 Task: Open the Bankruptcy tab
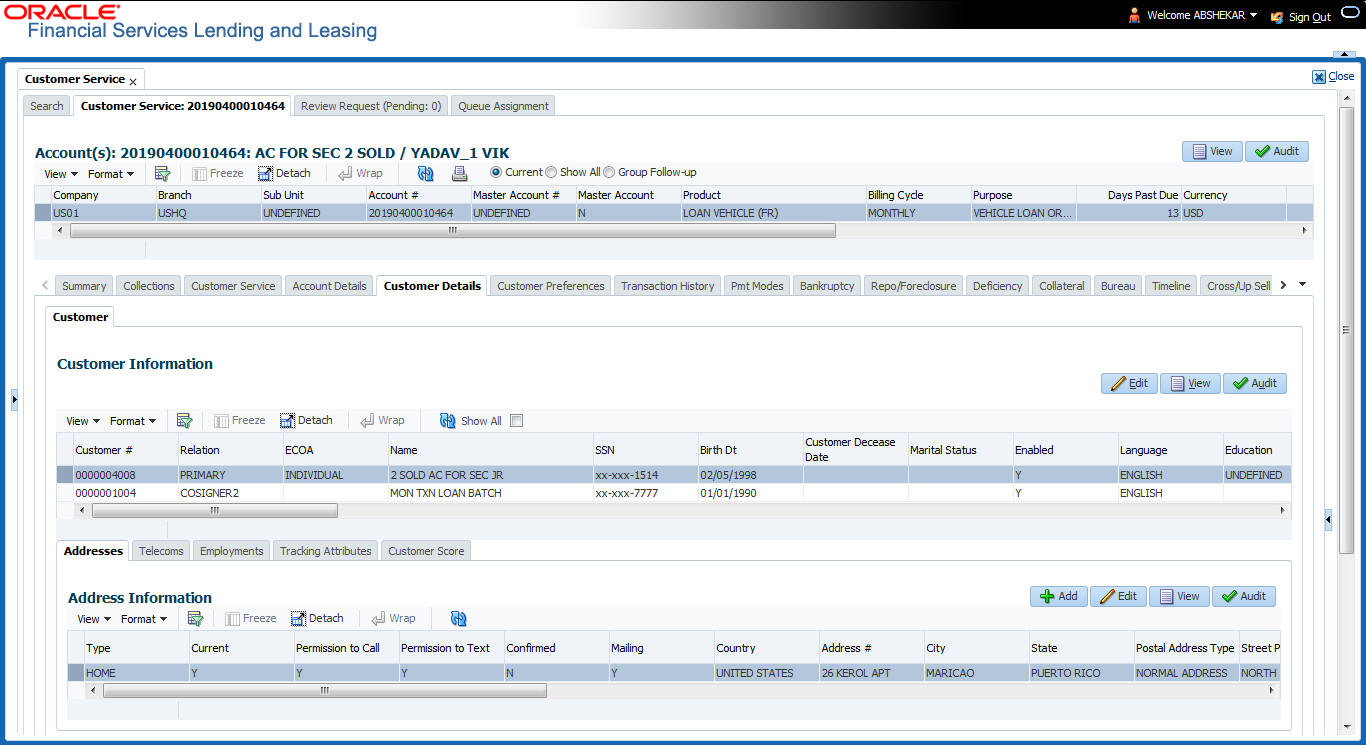click(827, 286)
